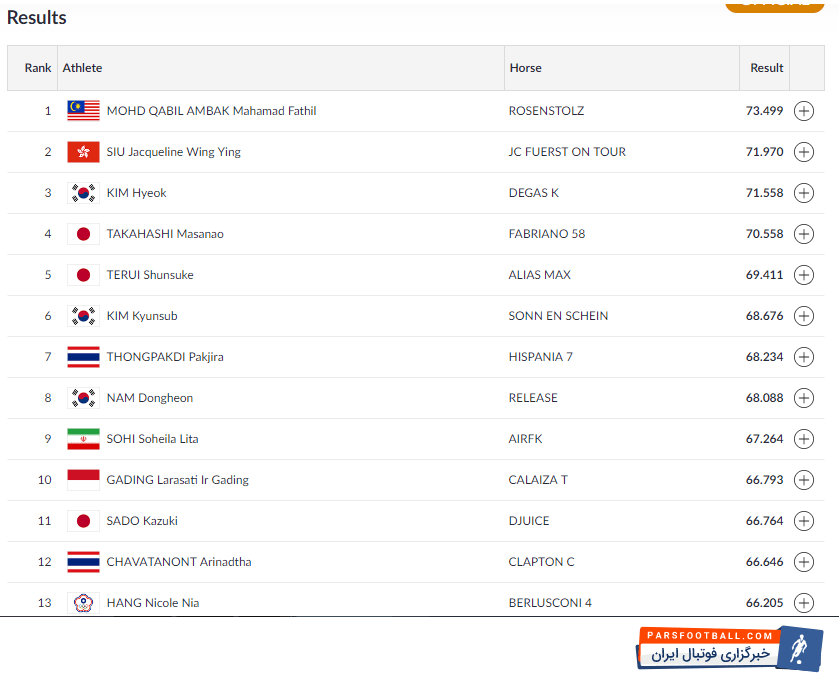Expand THONGPAKDI Pakjira's score breakdown
Screen dimensions: 839x688
click(x=803, y=357)
